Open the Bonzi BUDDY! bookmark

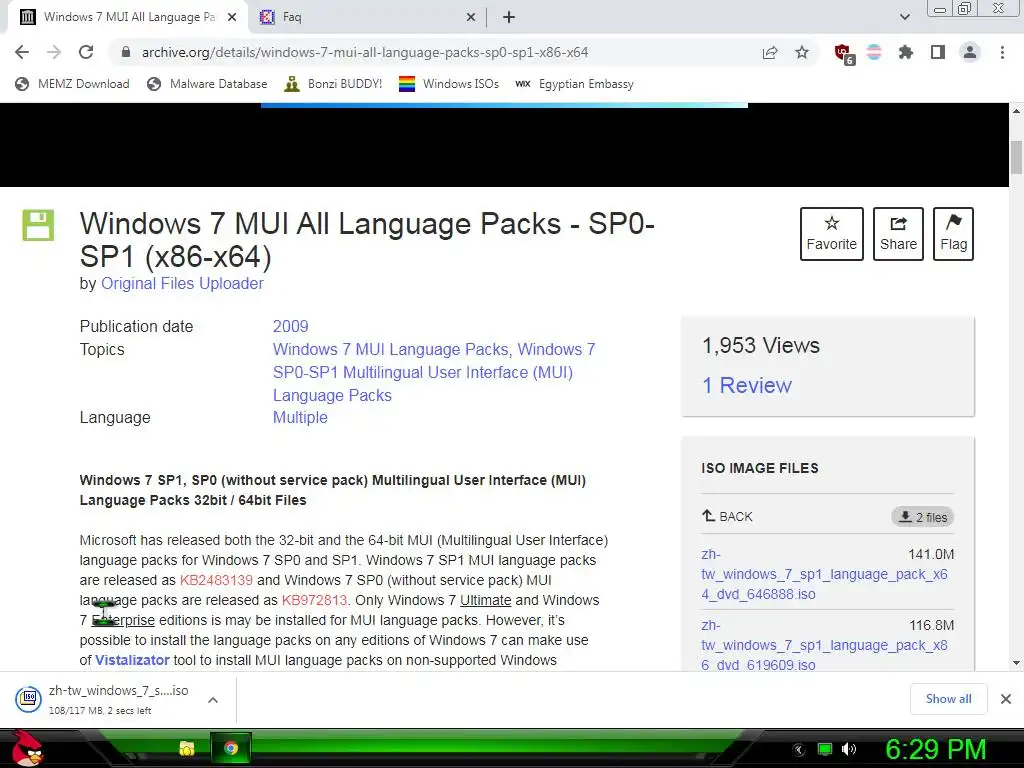coord(333,84)
